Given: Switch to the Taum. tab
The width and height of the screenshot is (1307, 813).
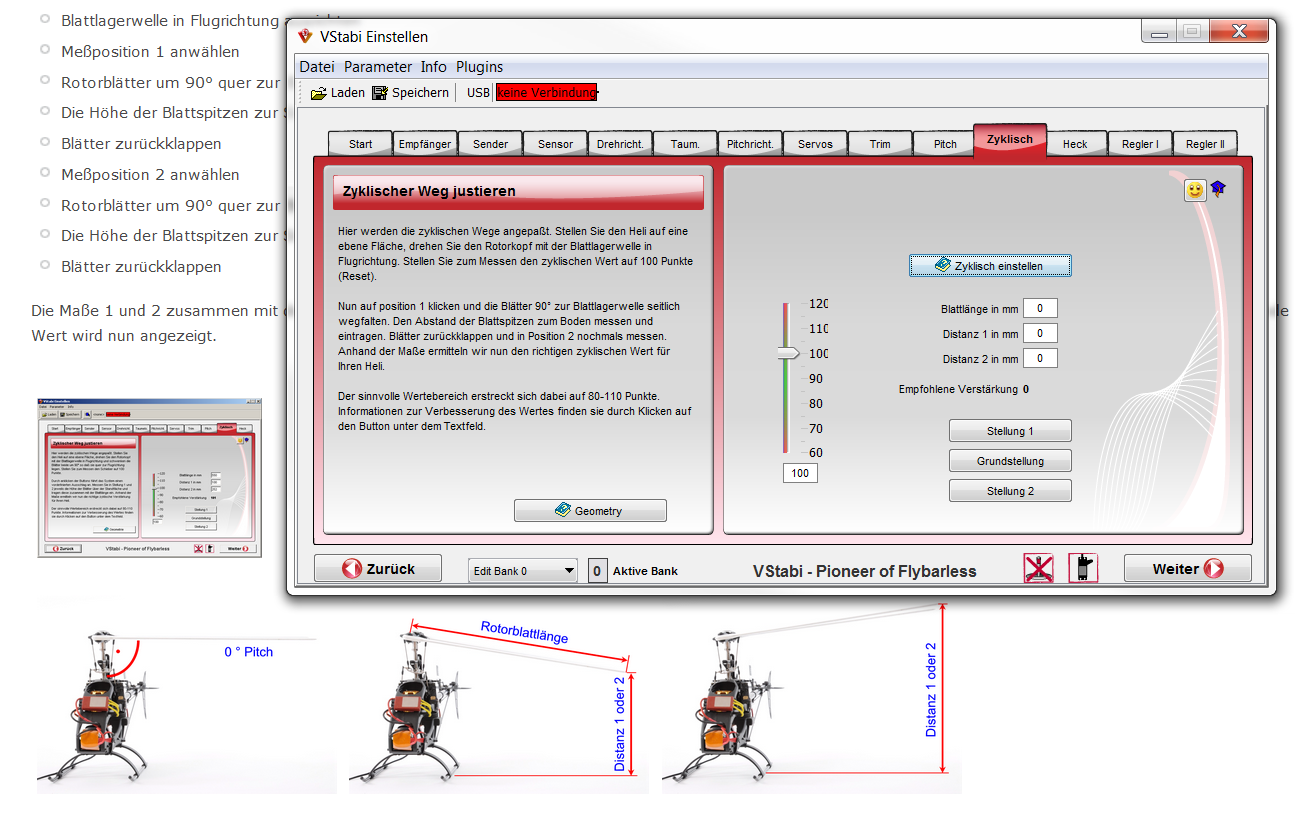Looking at the screenshot, I should pos(685,143).
